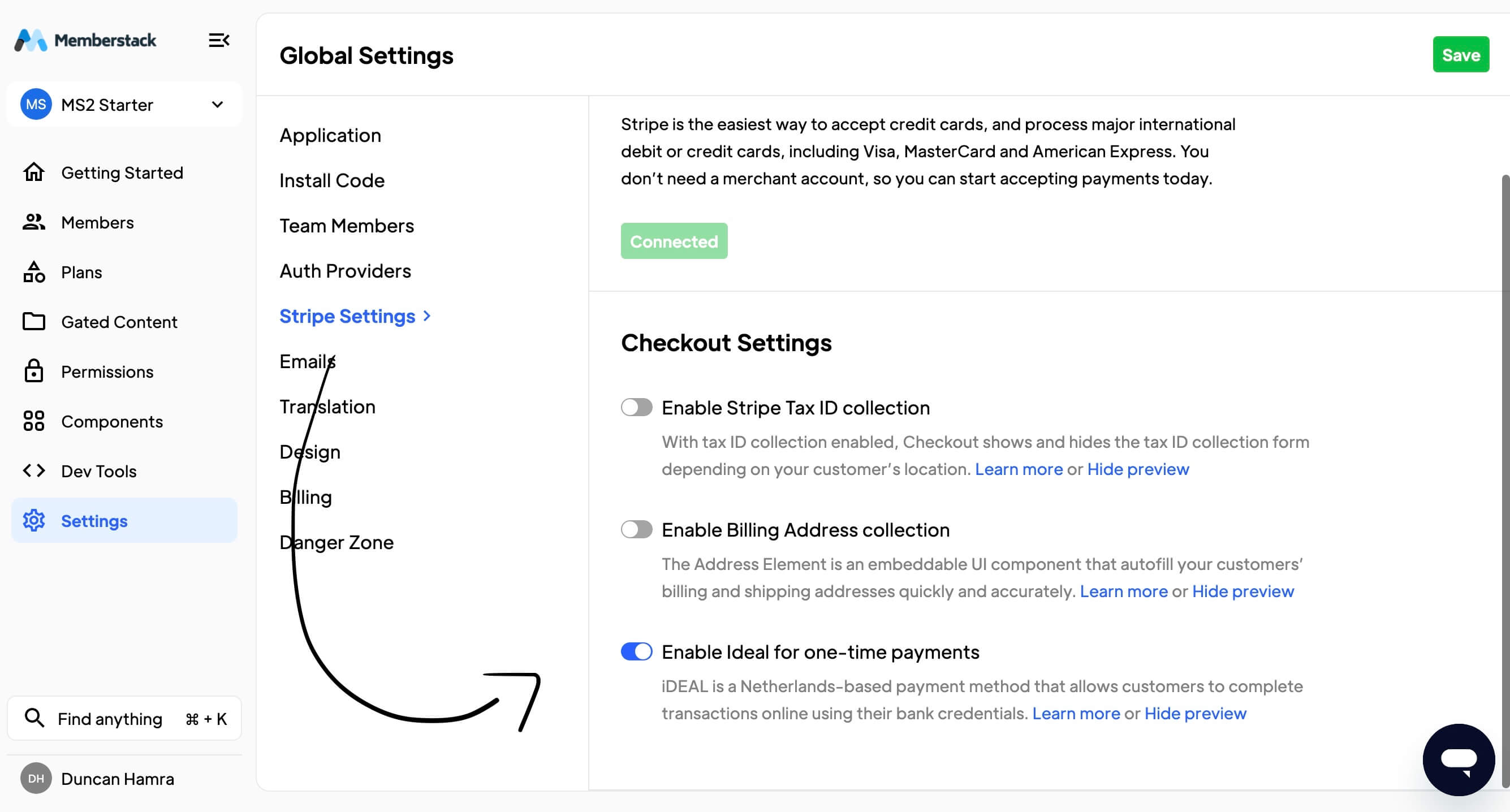Collapse the sidebar with the menu icon

point(219,41)
